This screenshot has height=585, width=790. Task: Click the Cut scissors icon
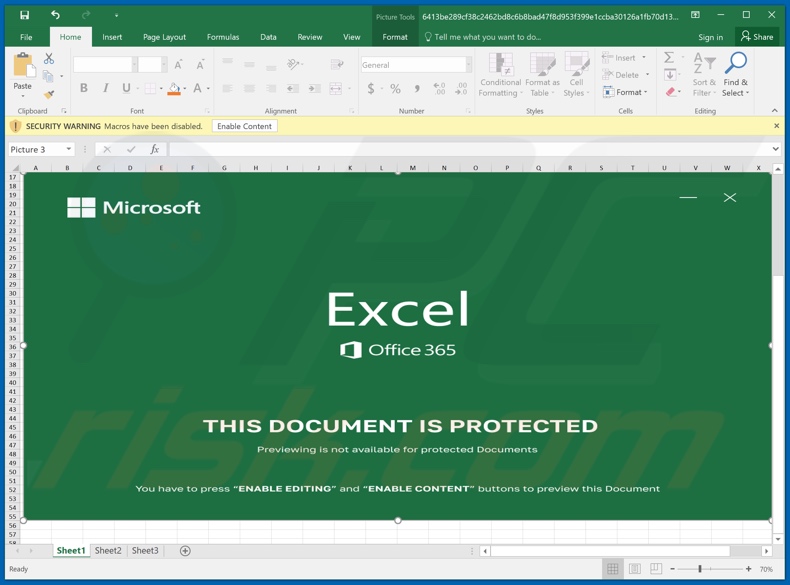48,58
